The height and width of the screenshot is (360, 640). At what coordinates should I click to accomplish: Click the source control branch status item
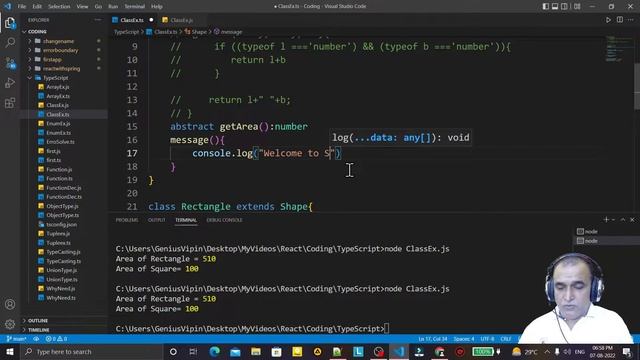pos(17,339)
